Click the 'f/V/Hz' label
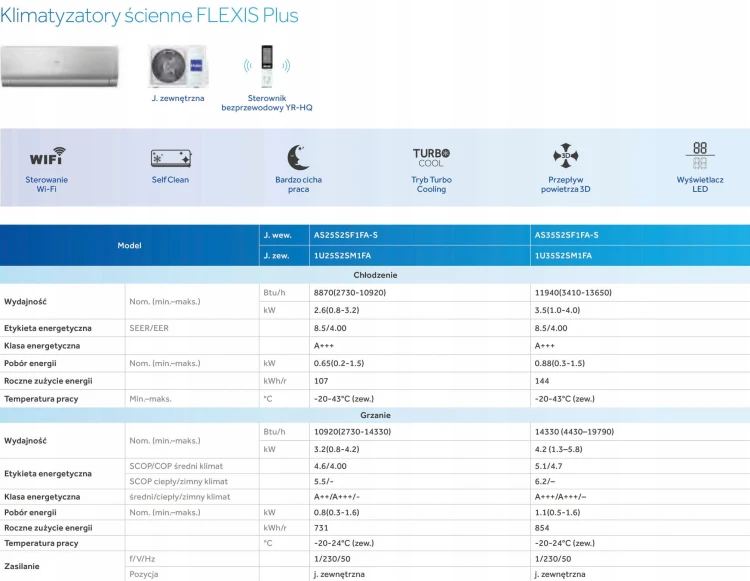 click(x=142, y=559)
